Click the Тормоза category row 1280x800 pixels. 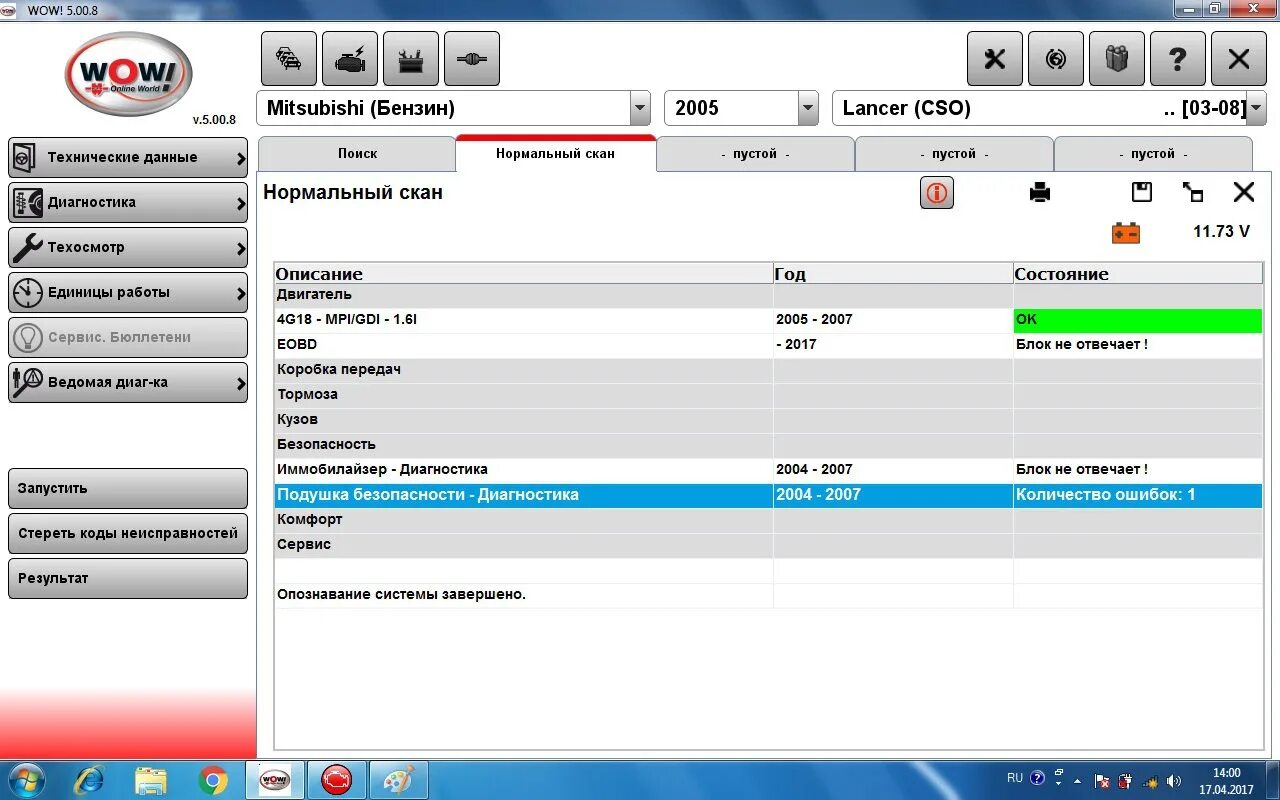point(768,395)
